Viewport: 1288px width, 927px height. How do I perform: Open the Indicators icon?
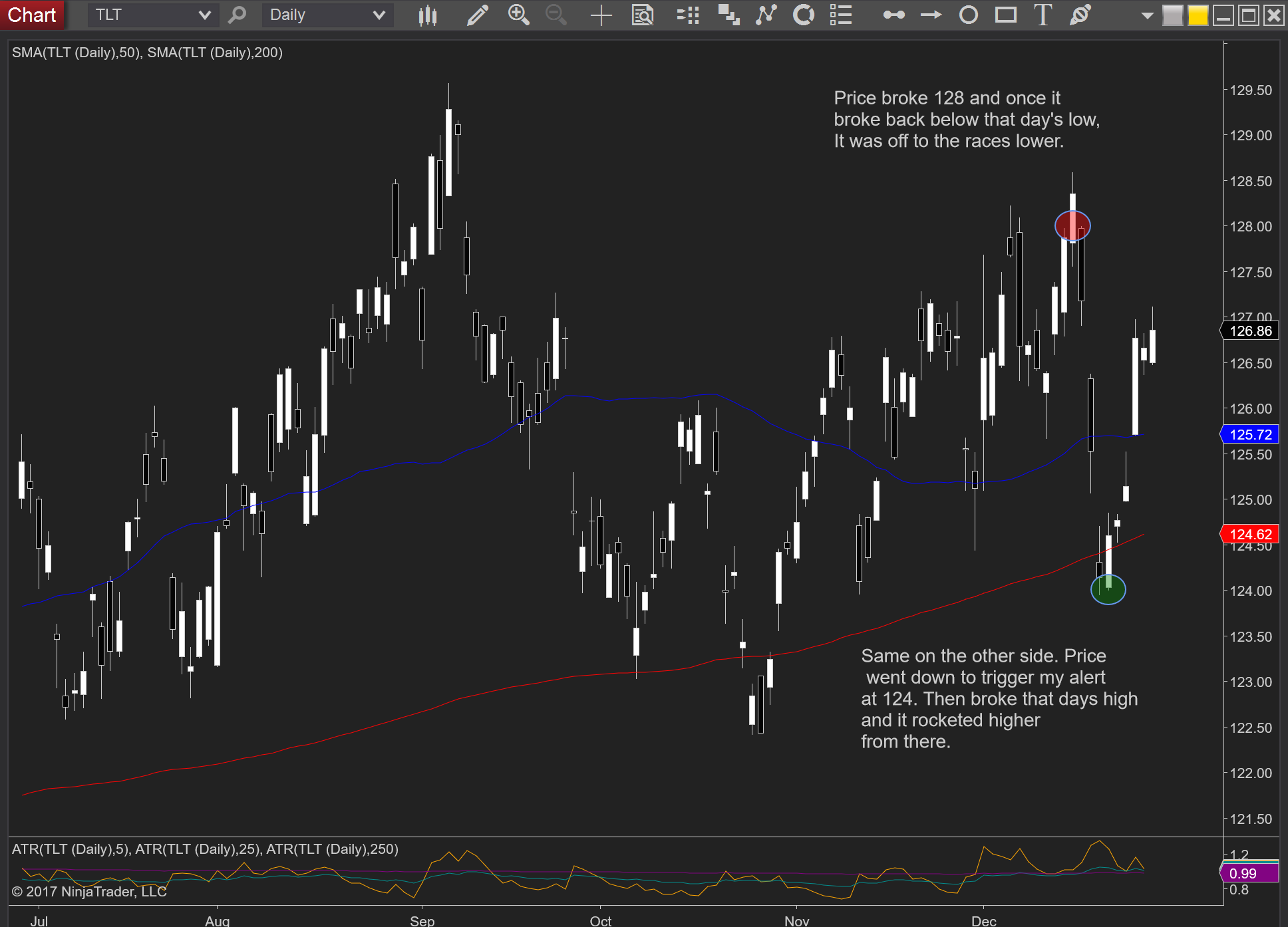click(x=766, y=15)
